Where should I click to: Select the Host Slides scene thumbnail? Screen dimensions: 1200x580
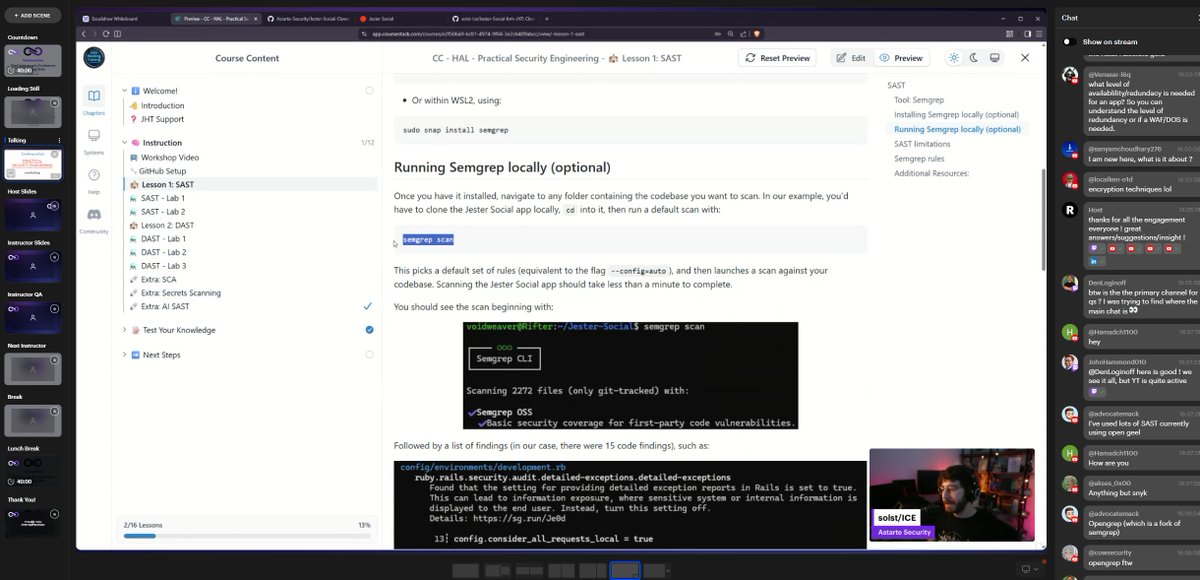click(x=34, y=215)
